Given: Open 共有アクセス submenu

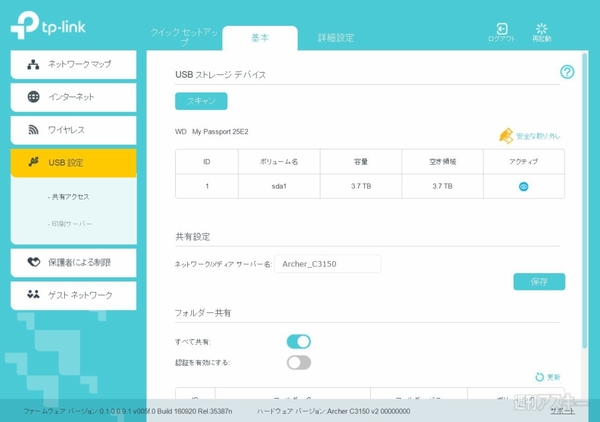Looking at the screenshot, I should pyautogui.click(x=68, y=197).
